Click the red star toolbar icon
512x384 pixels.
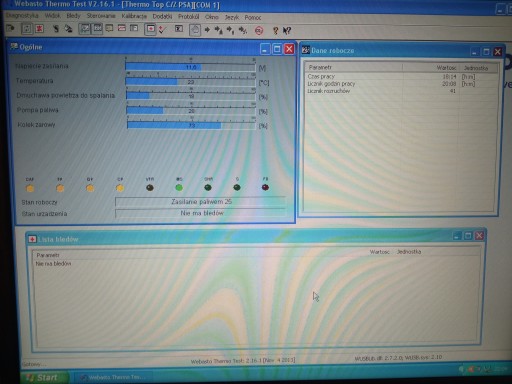[x=40, y=29]
